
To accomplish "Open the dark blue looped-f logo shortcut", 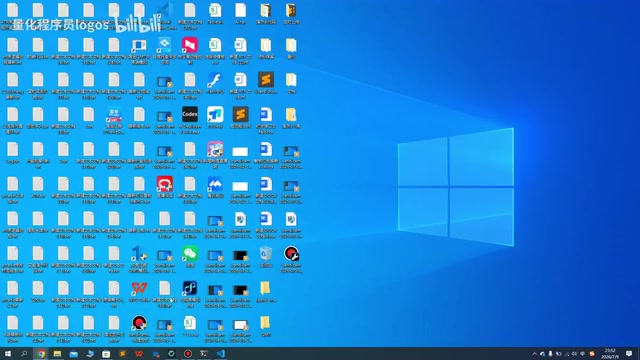I will 190,289.
